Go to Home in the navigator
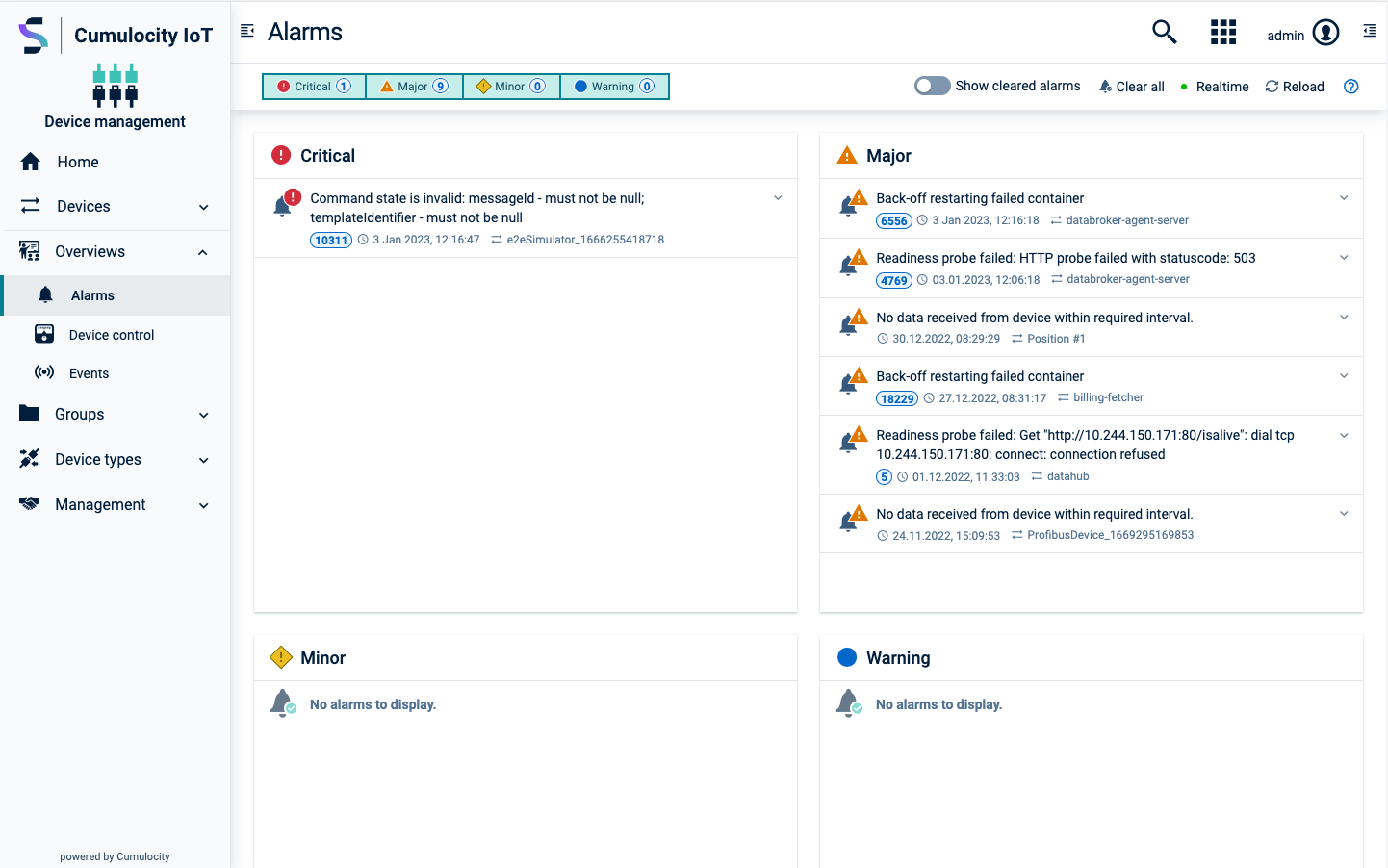 point(116,162)
